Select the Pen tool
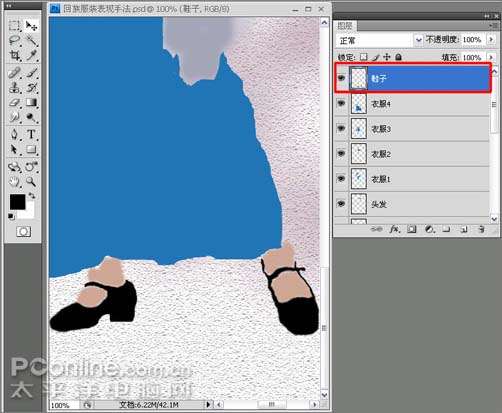 click(x=15, y=134)
